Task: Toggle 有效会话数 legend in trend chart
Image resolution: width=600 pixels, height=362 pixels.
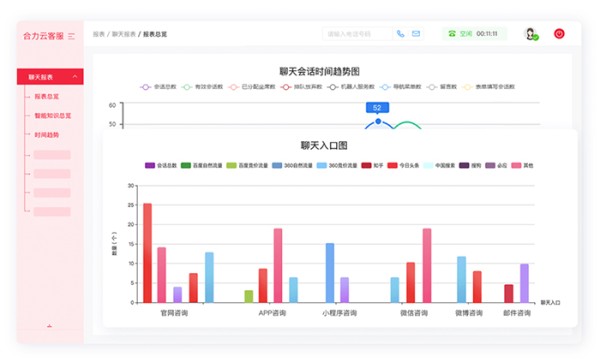Action: pyautogui.click(x=202, y=87)
